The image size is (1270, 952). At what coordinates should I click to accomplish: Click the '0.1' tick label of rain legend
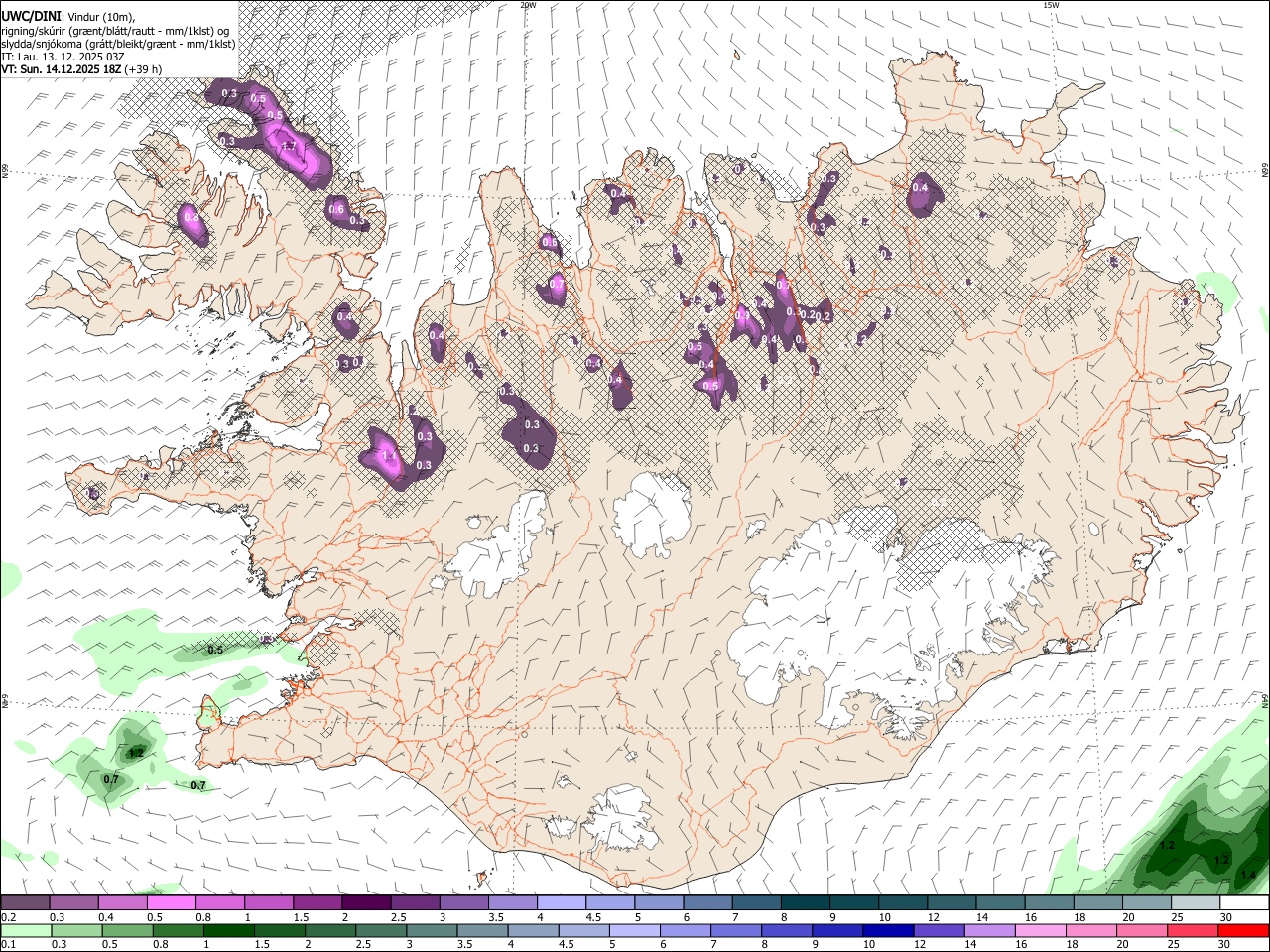click(x=8, y=945)
